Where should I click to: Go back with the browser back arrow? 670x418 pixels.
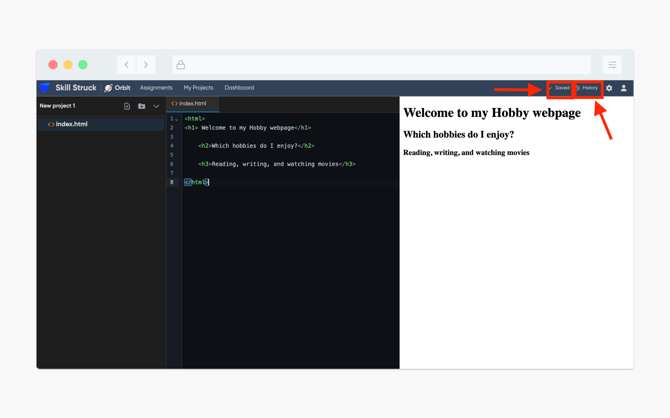coord(126,65)
